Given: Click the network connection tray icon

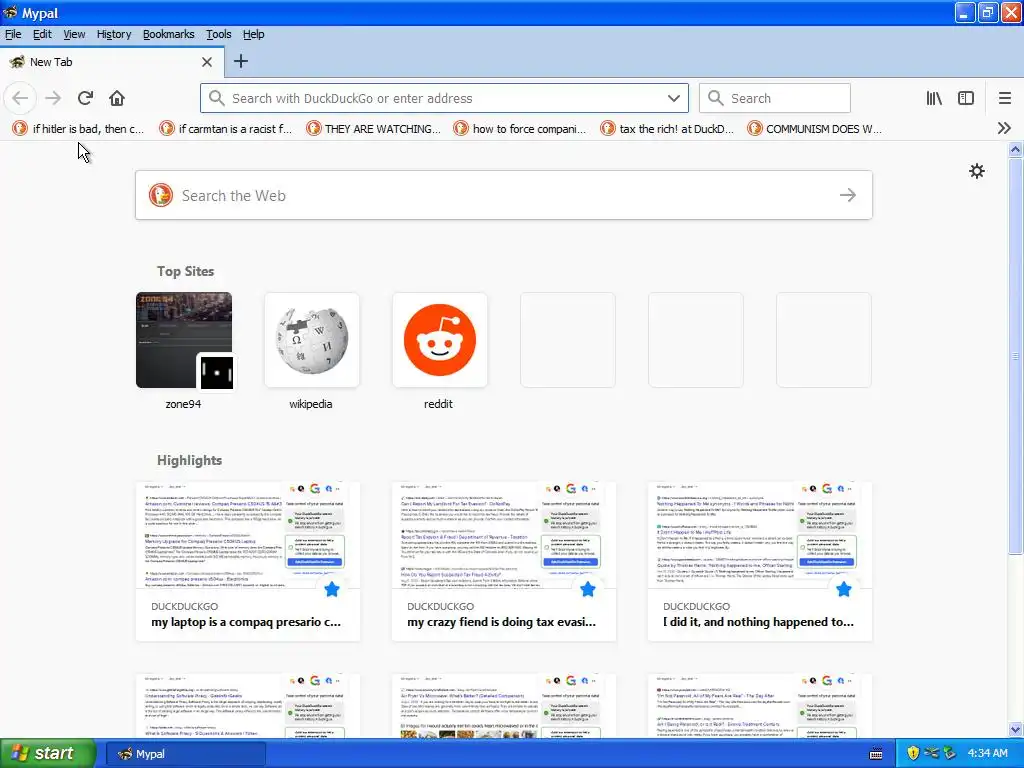Looking at the screenshot, I should (x=932, y=754).
